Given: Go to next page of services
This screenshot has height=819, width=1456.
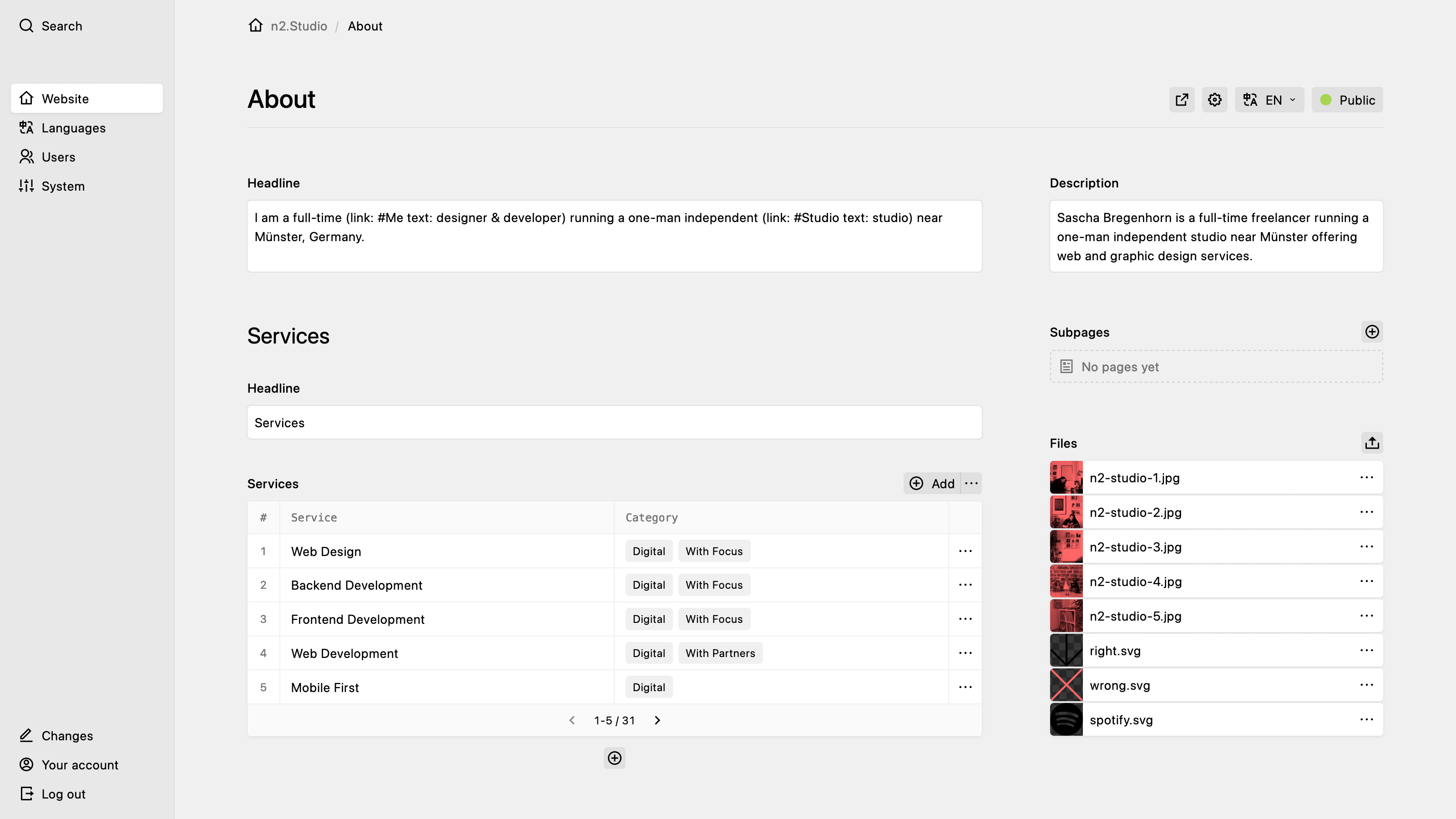Looking at the screenshot, I should (657, 720).
